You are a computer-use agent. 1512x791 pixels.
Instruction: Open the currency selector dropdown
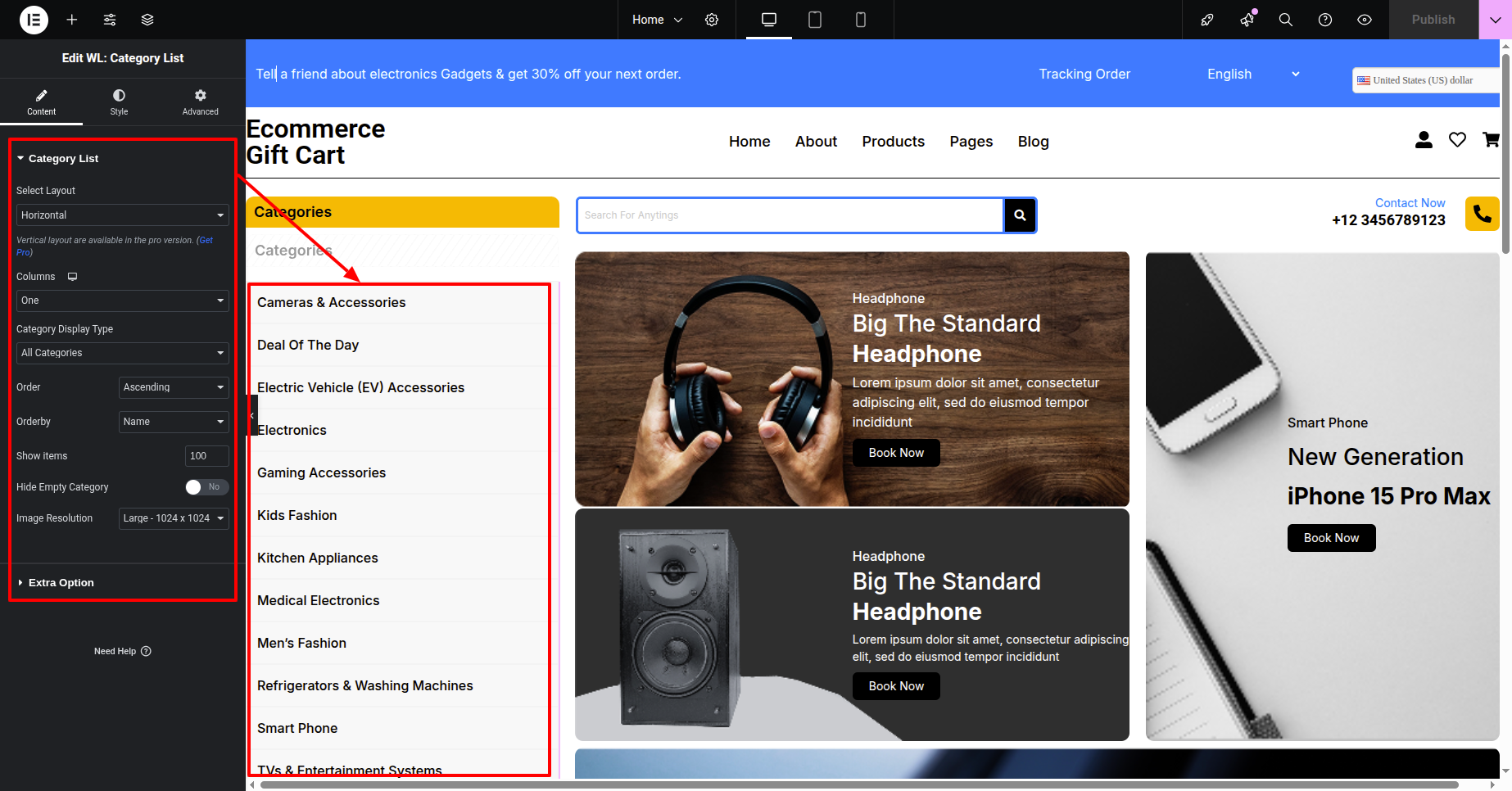[1425, 80]
